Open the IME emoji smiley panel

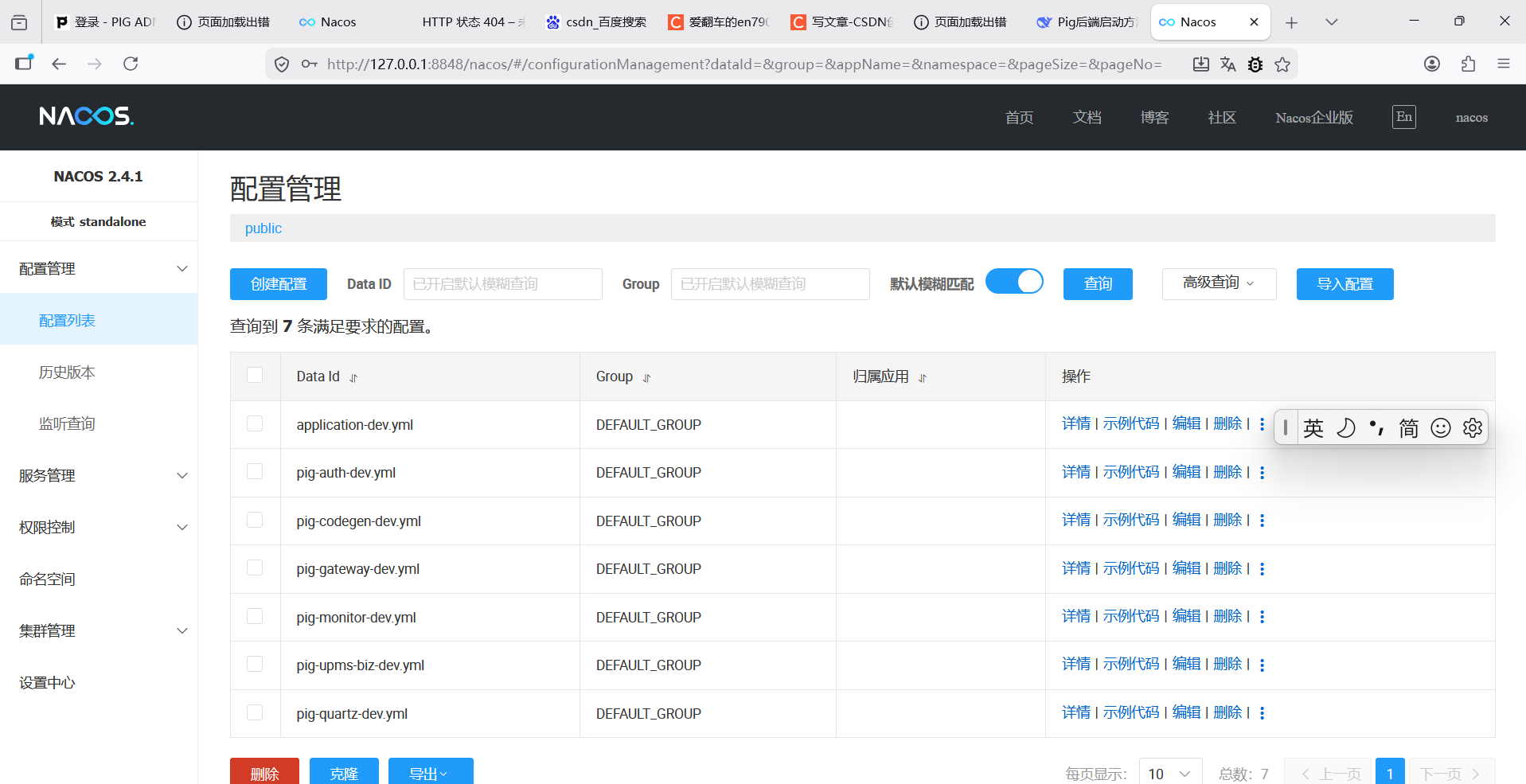(1441, 428)
